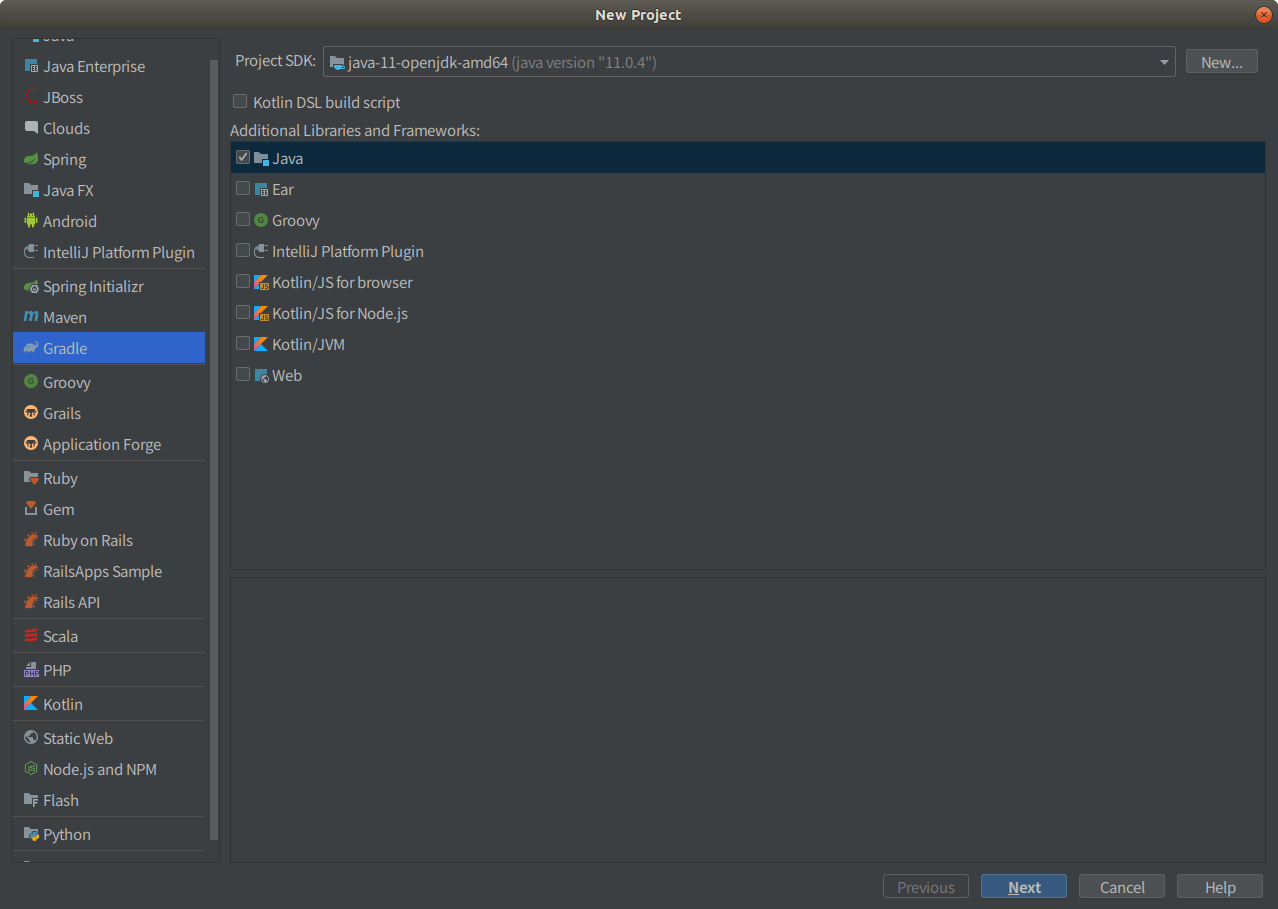Click the Flash folder icon
Viewport: 1278px width, 909px height.
click(x=31, y=801)
